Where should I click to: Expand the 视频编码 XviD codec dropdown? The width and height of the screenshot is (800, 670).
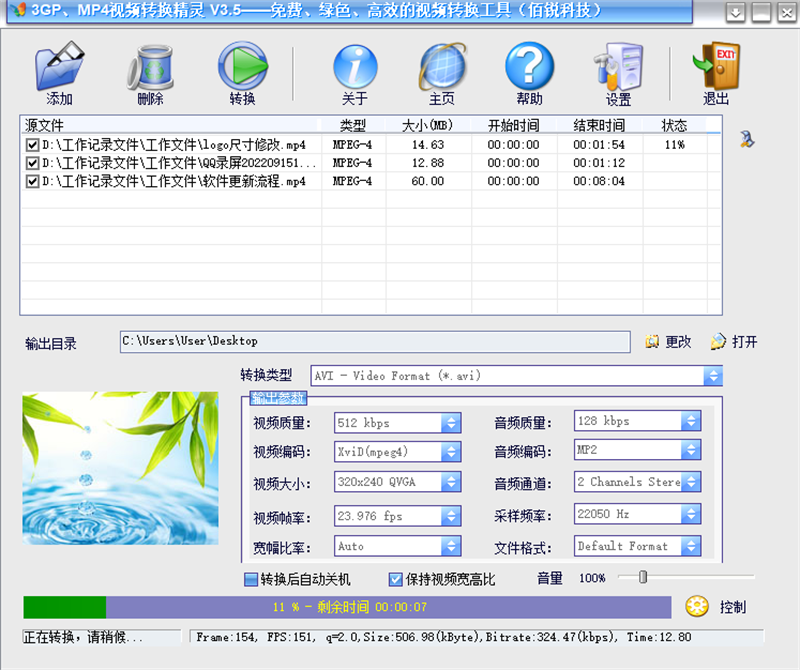click(451, 451)
